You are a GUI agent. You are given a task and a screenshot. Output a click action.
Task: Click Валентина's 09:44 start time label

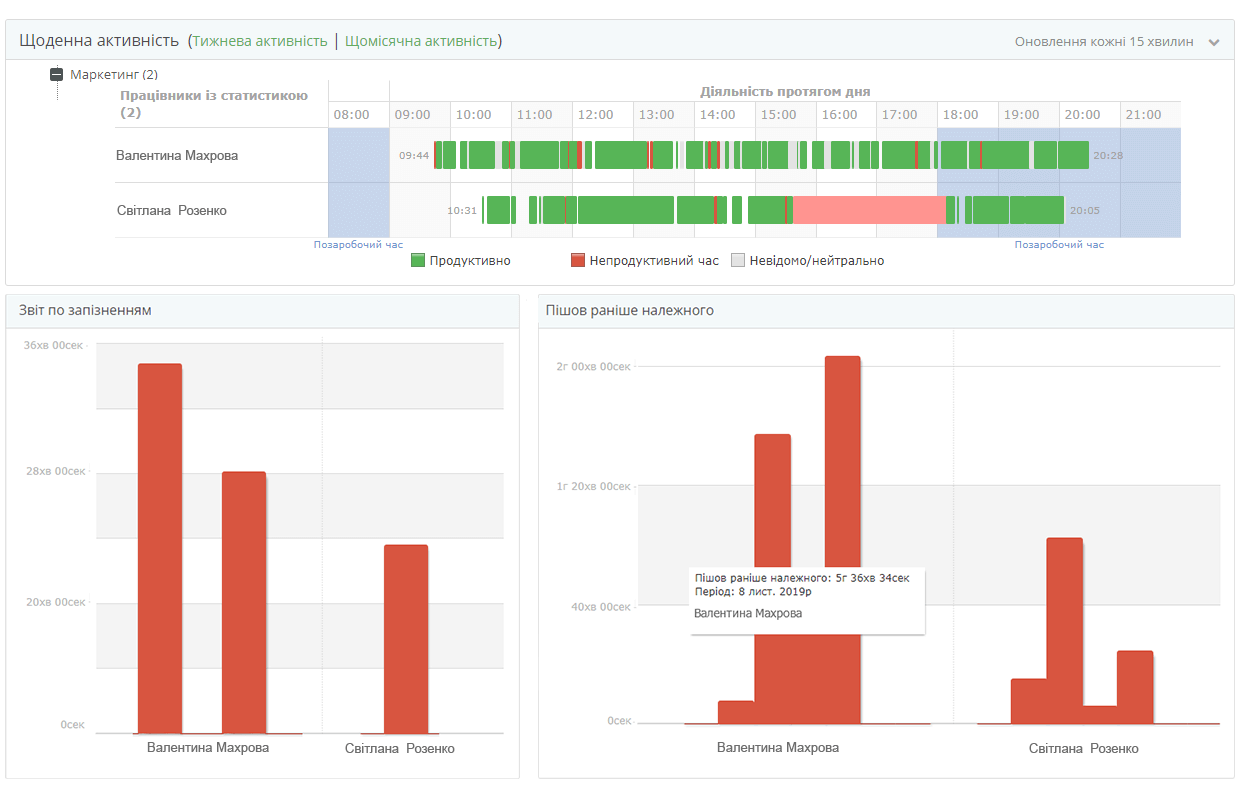coord(413,156)
